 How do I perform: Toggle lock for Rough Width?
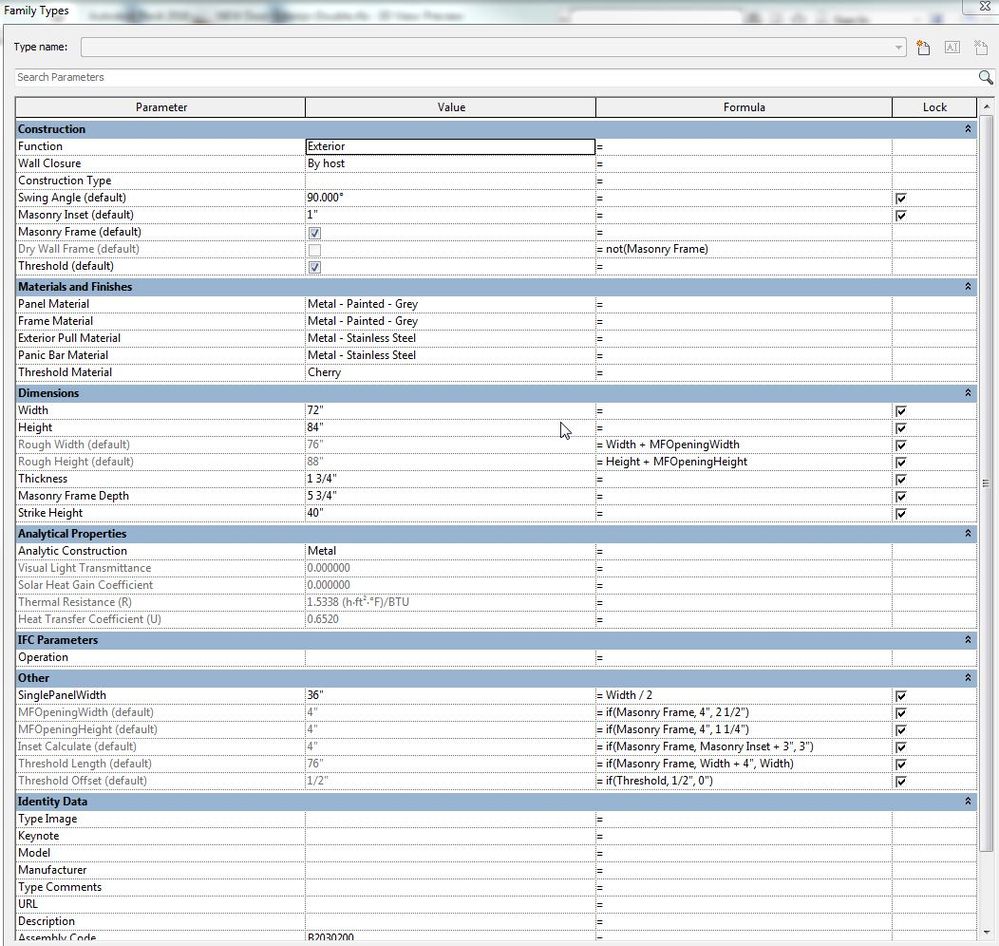901,445
